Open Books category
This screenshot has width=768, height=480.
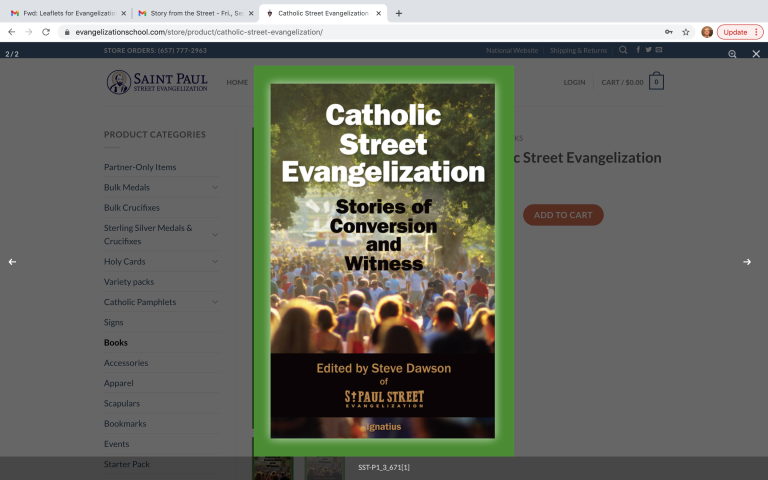point(116,343)
